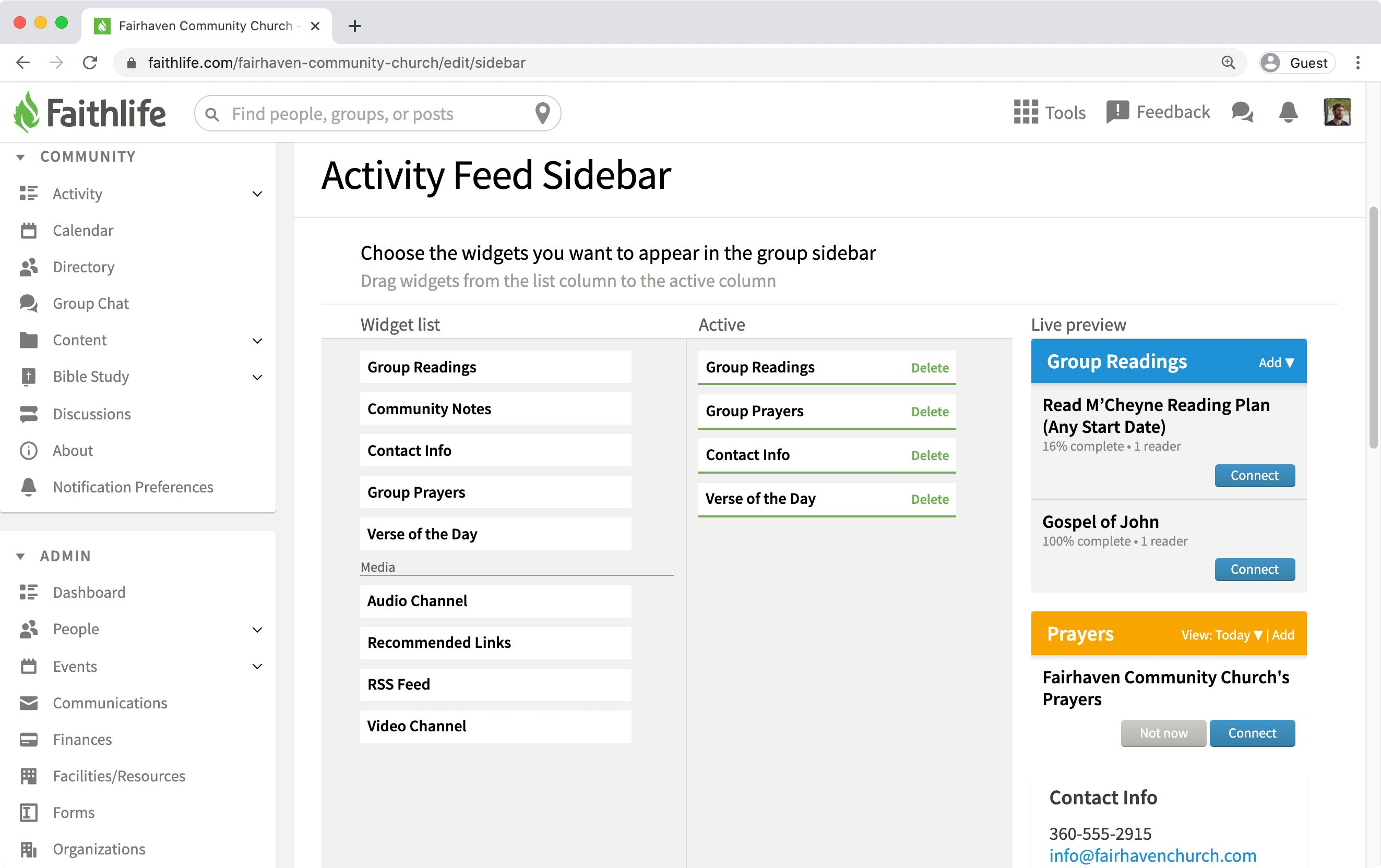
Task: Click the About info icon
Action: tap(28, 451)
